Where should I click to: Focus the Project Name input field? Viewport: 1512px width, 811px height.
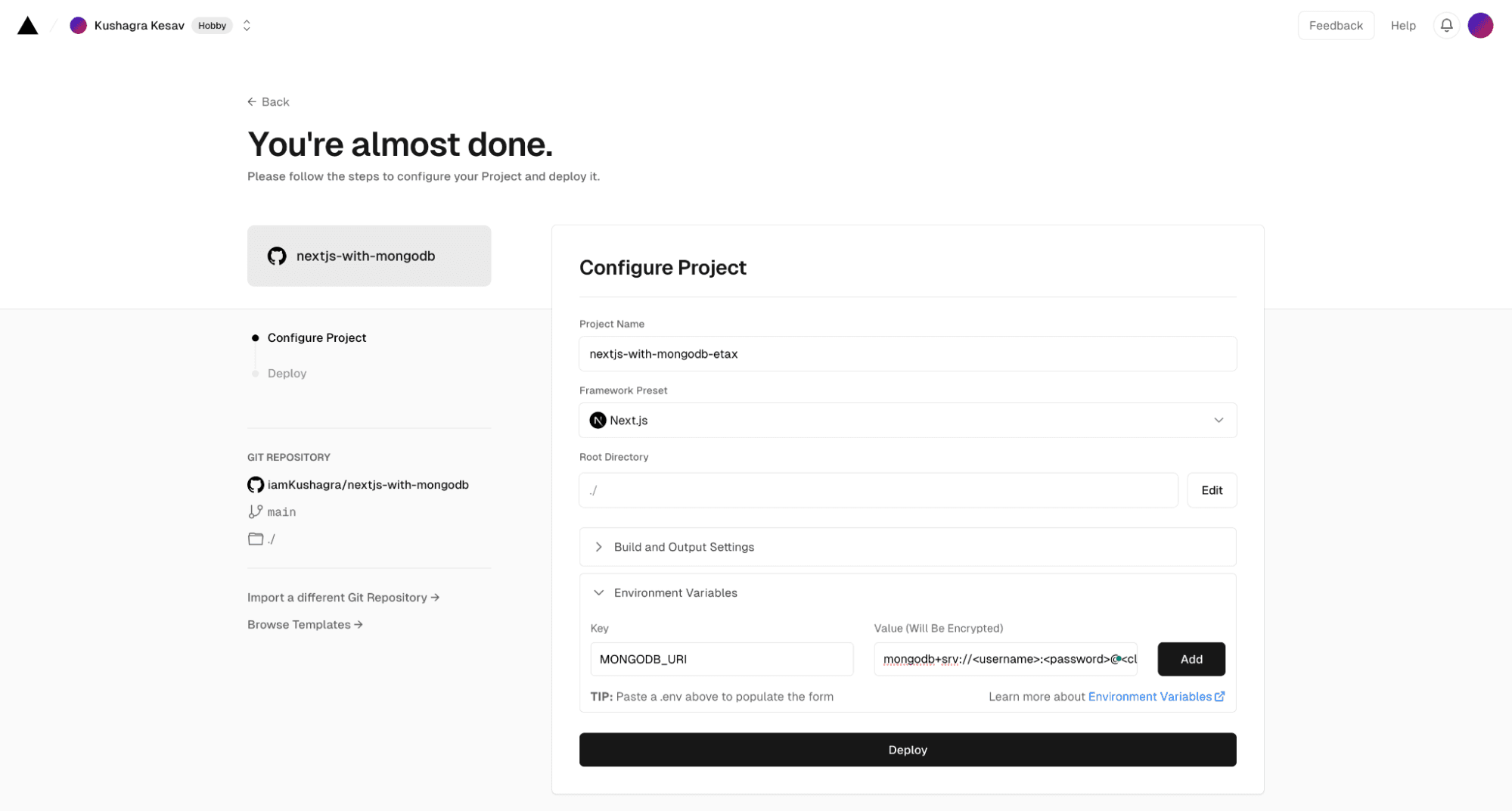click(x=907, y=354)
